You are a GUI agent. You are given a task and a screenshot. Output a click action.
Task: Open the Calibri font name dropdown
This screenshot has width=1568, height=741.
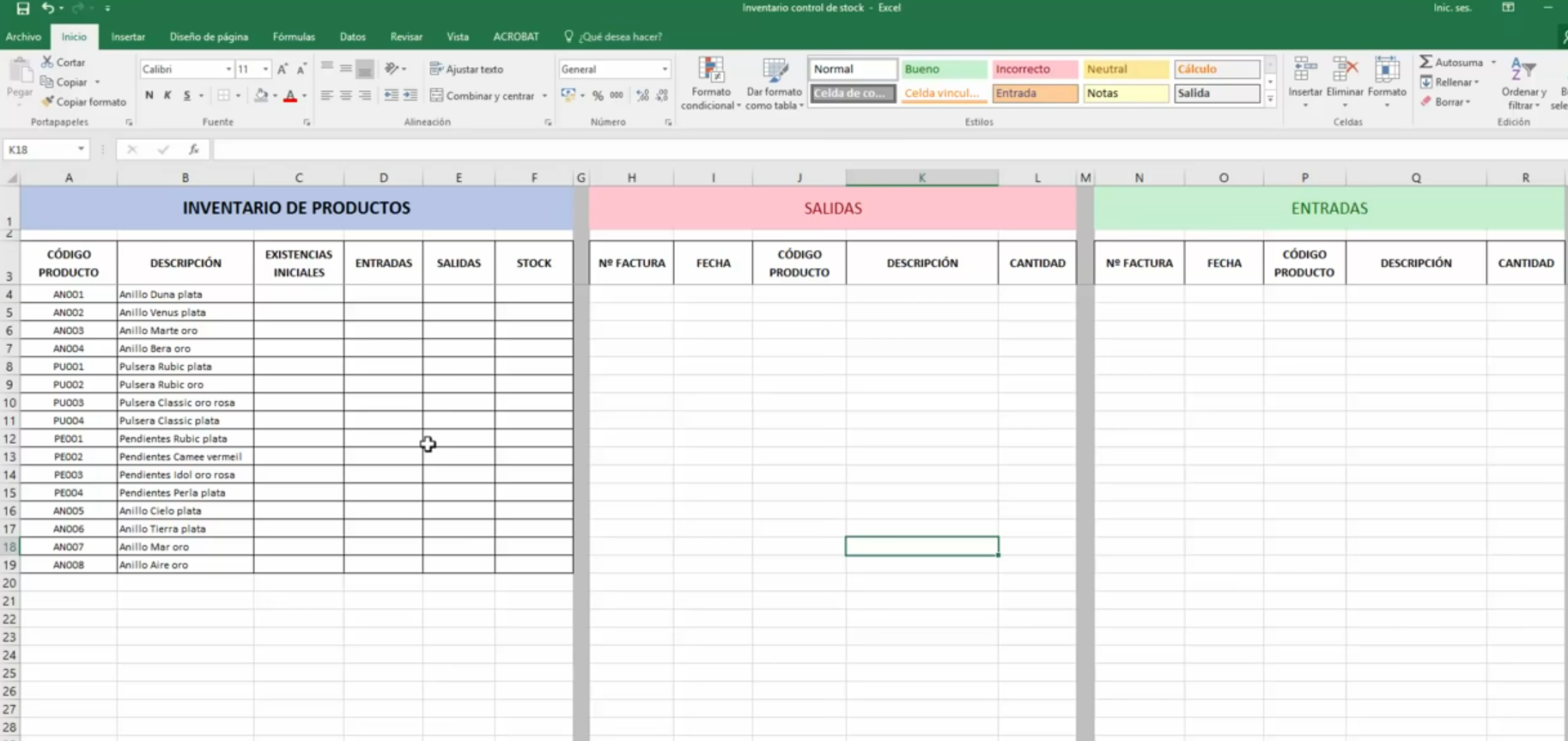click(x=228, y=69)
